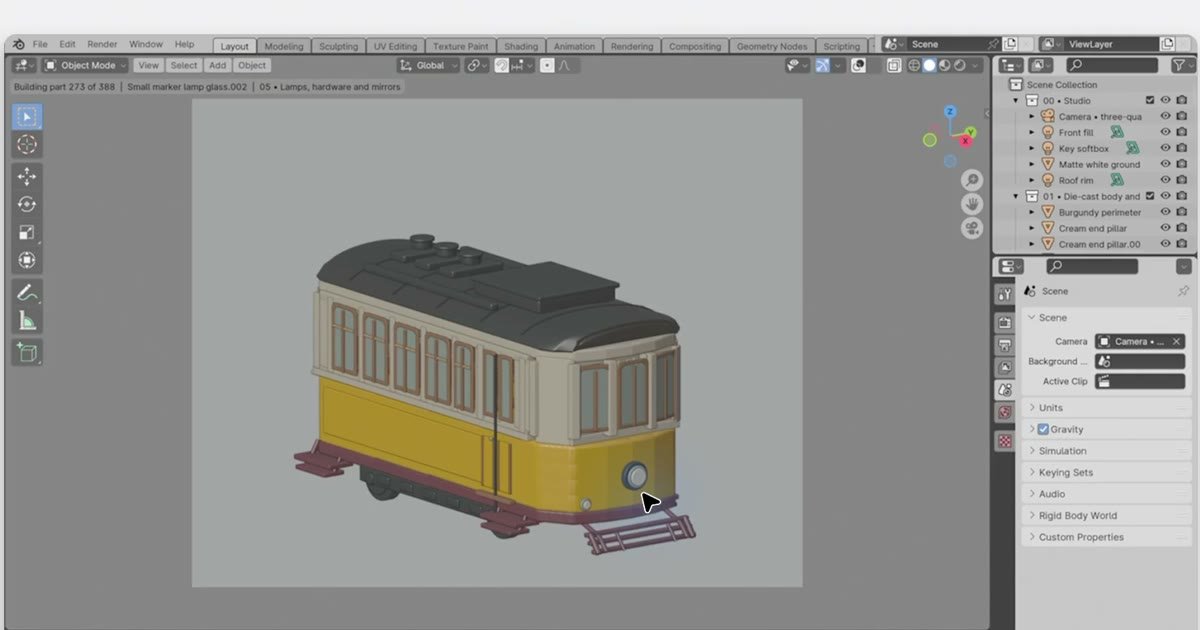Screen dimensions: 1200x630
Task: Choose the Rotate tool
Action: 27,205
